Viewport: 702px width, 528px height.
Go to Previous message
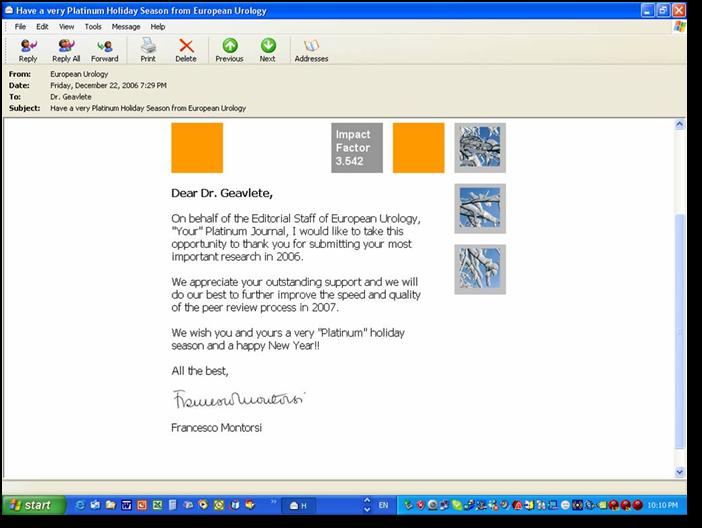(229, 50)
